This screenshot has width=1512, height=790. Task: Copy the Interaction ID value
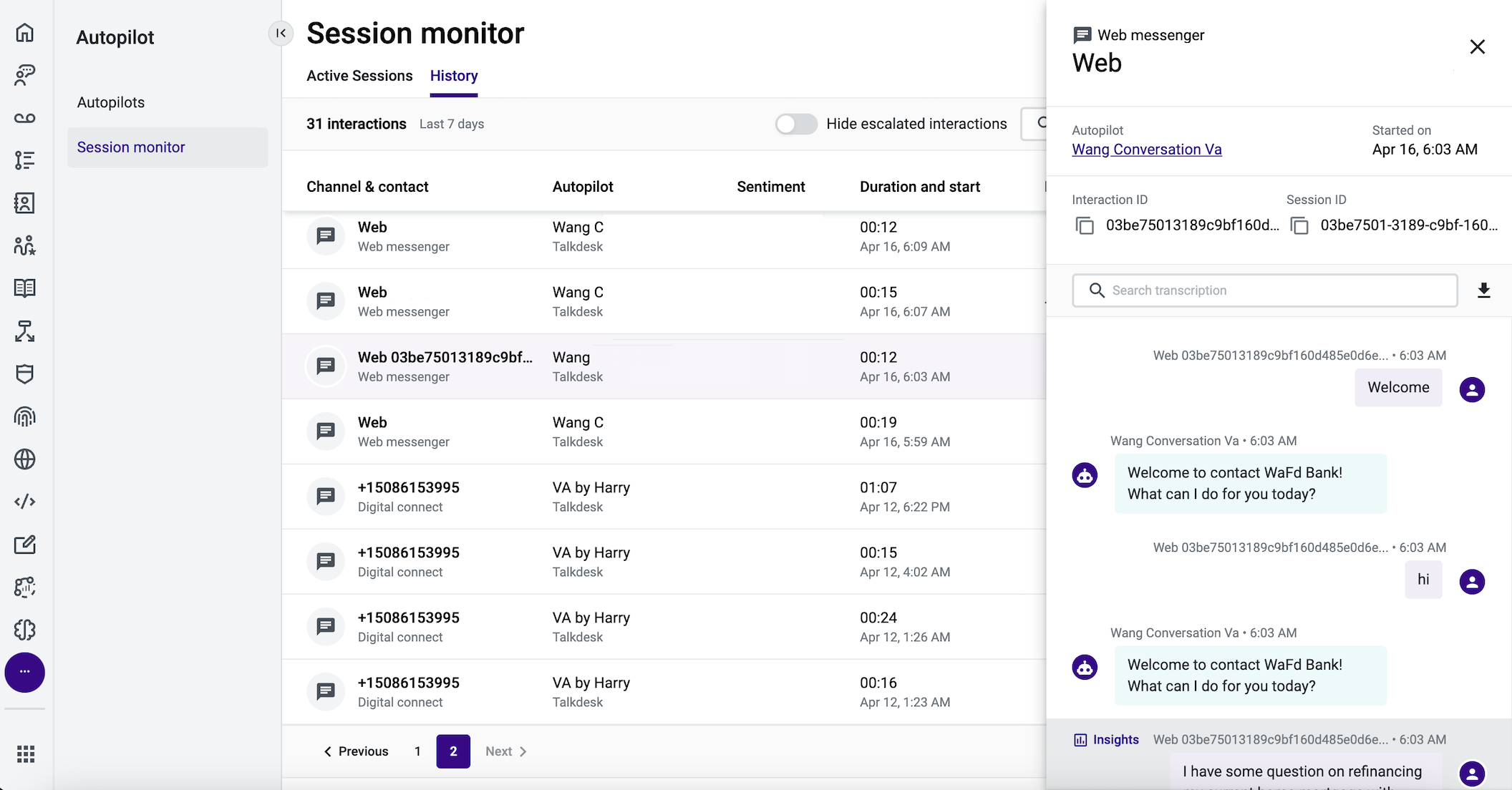coord(1085,225)
